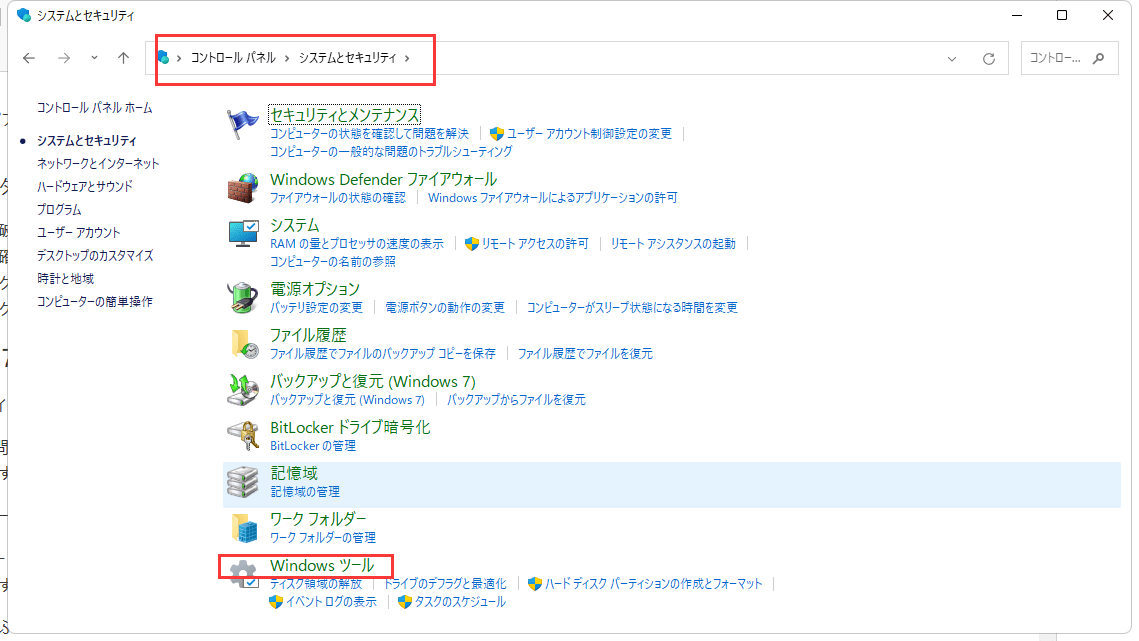Click the shield next to ユーザー アカウント制御設定の変更
Image resolution: width=1139 pixels, height=641 pixels.
(498, 133)
